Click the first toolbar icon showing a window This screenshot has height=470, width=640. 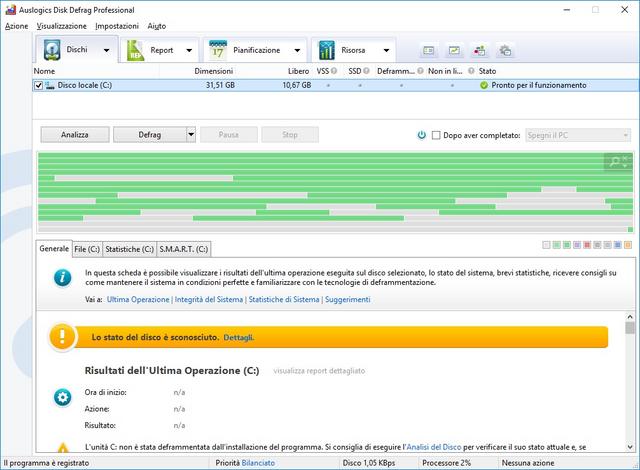click(429, 51)
